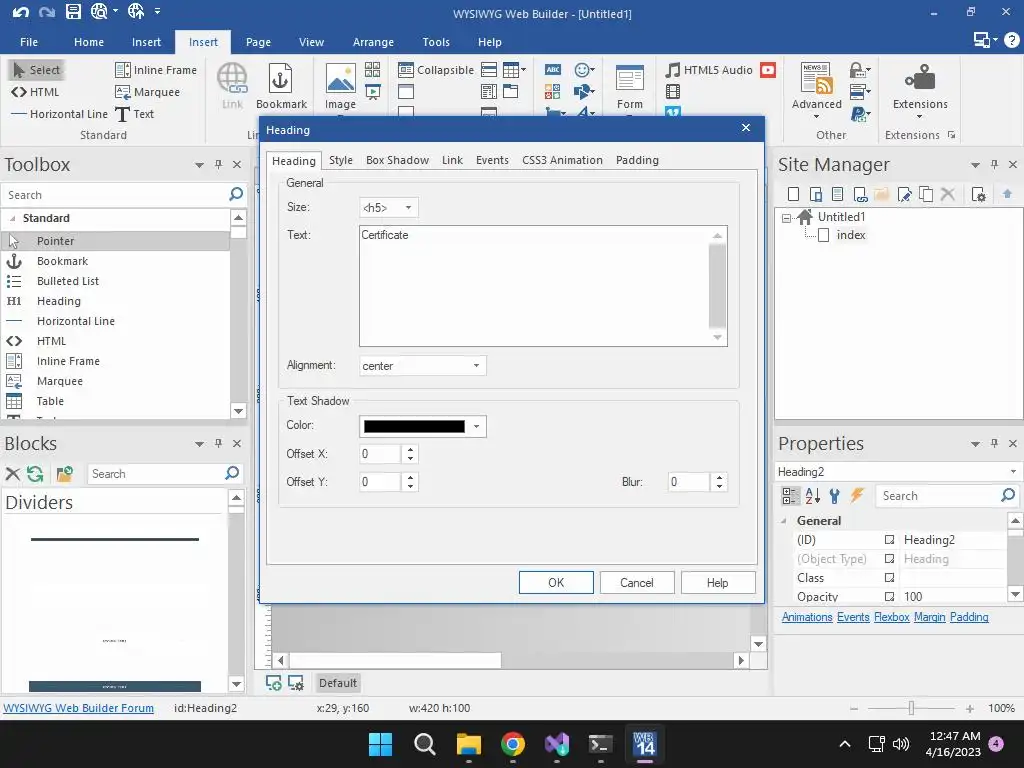Click the Windows Start button
This screenshot has width=1024, height=768.
coord(380,744)
